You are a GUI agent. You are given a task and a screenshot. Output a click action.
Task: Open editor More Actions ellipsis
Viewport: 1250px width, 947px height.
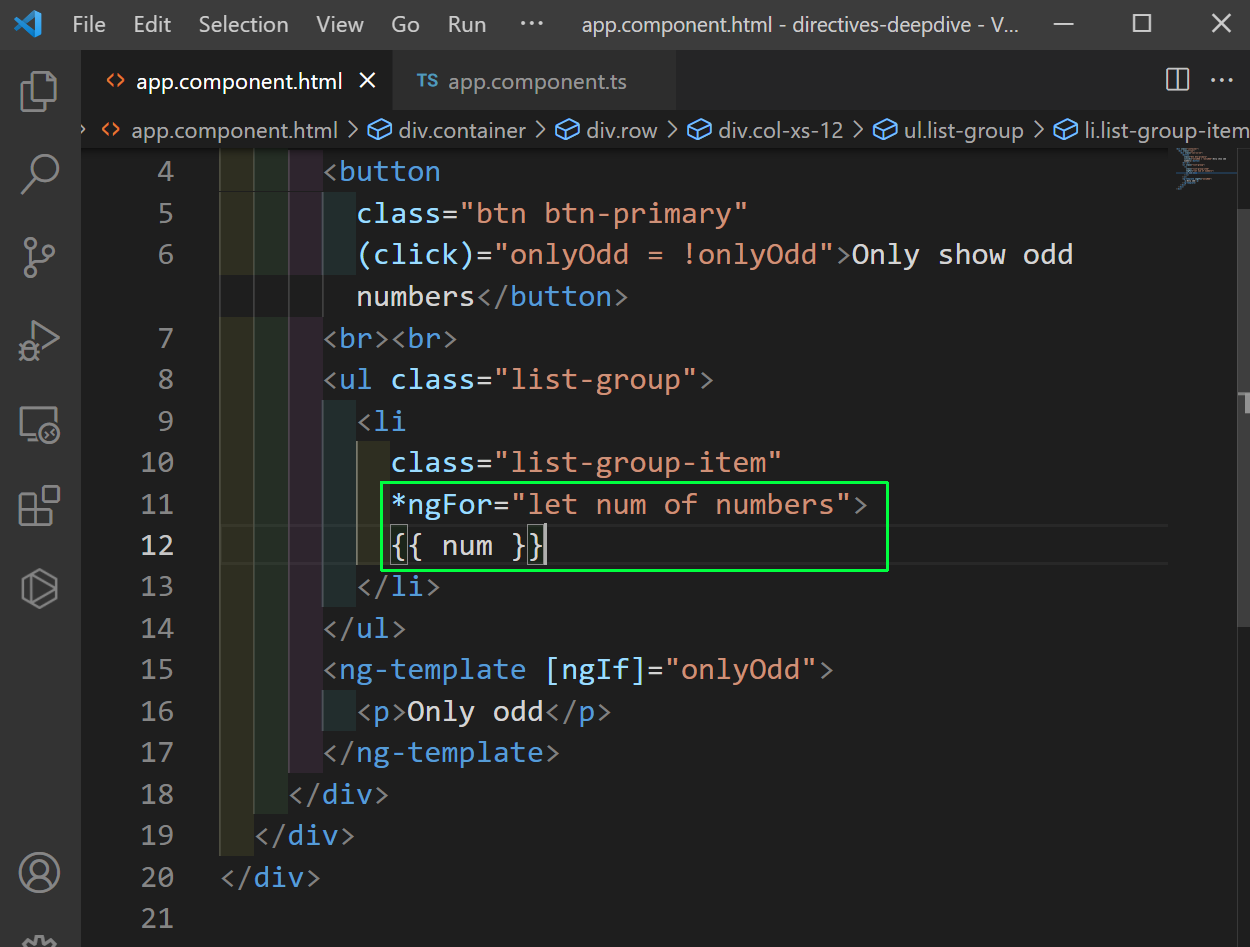(1222, 80)
